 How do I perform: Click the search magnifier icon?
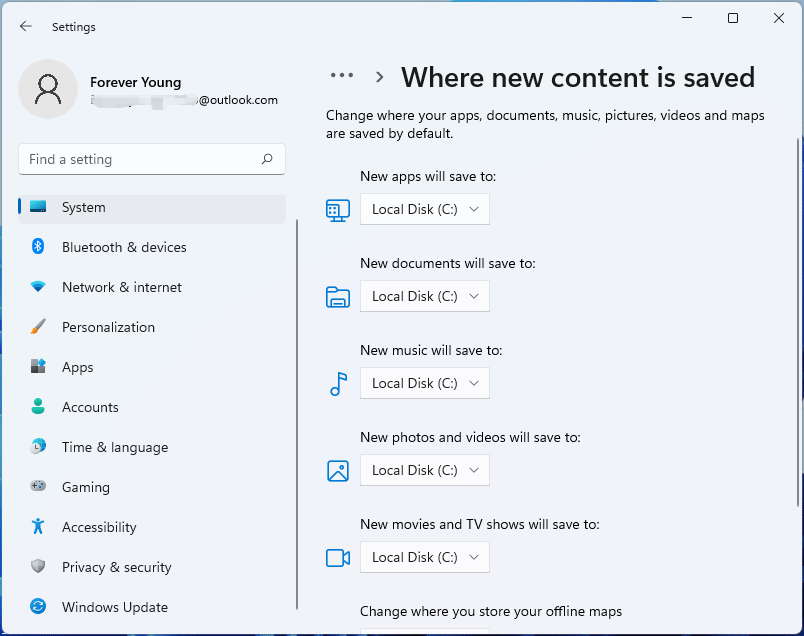(x=267, y=159)
